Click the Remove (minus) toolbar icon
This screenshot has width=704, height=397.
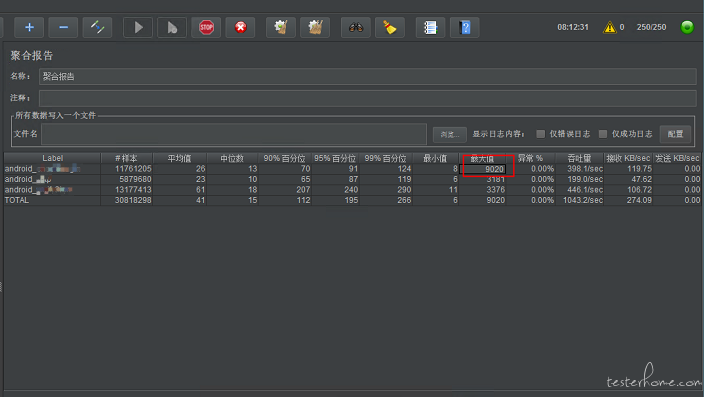(x=63, y=27)
